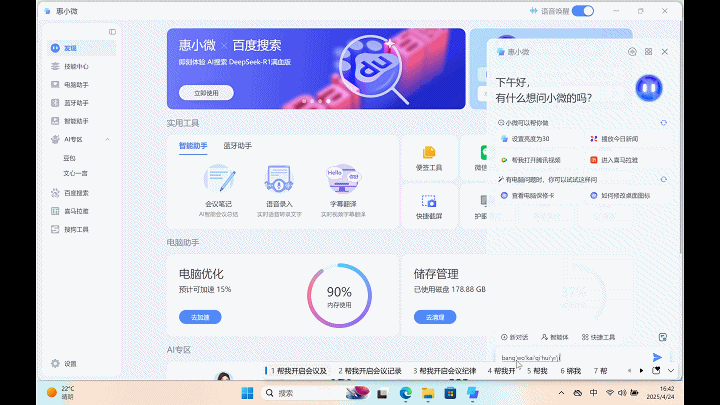Go to next IME candidate page
720x405 pixels.
[641, 371]
